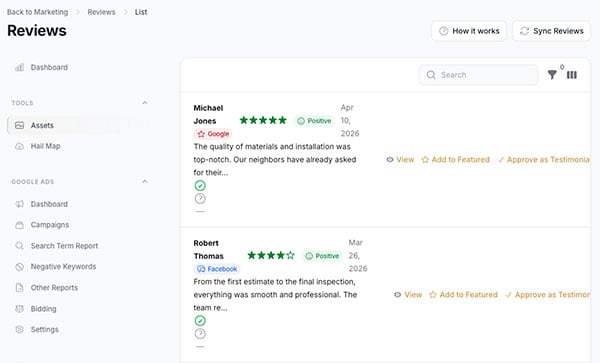This screenshot has height=363, width=600.
Task: Click the gear icon beside Settings
Action: (20, 329)
